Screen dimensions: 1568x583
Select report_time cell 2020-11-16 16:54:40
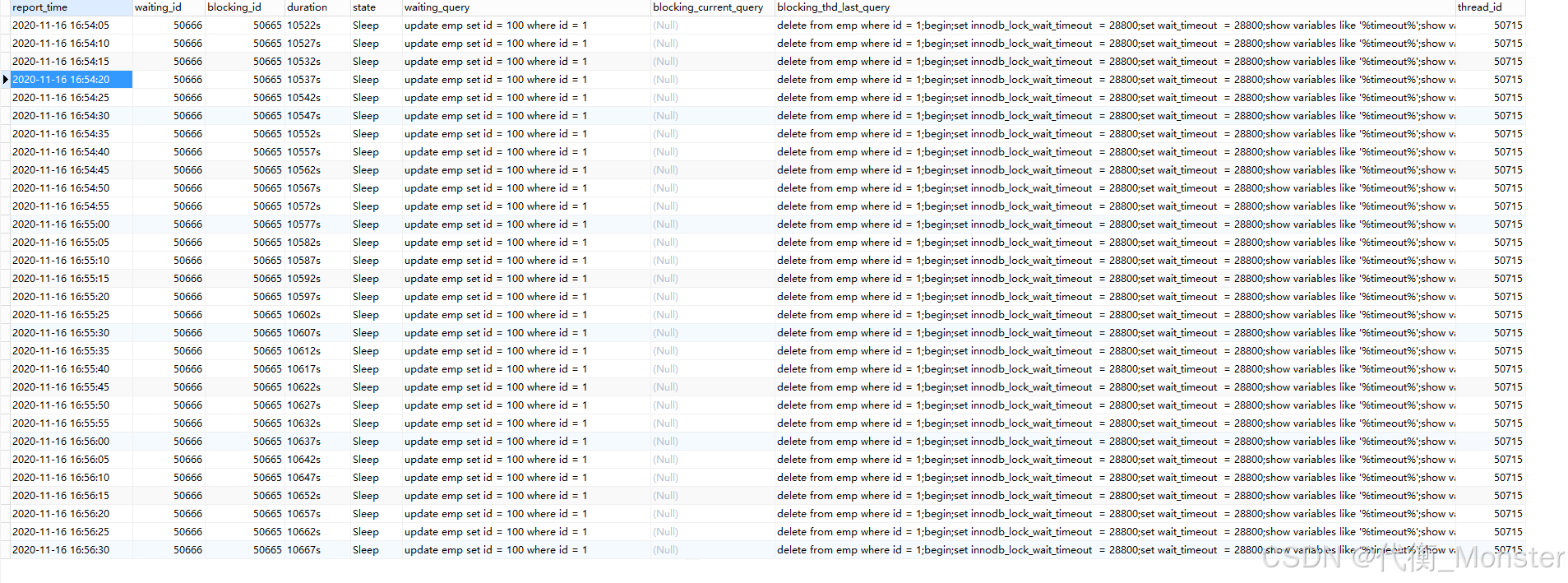[71, 152]
